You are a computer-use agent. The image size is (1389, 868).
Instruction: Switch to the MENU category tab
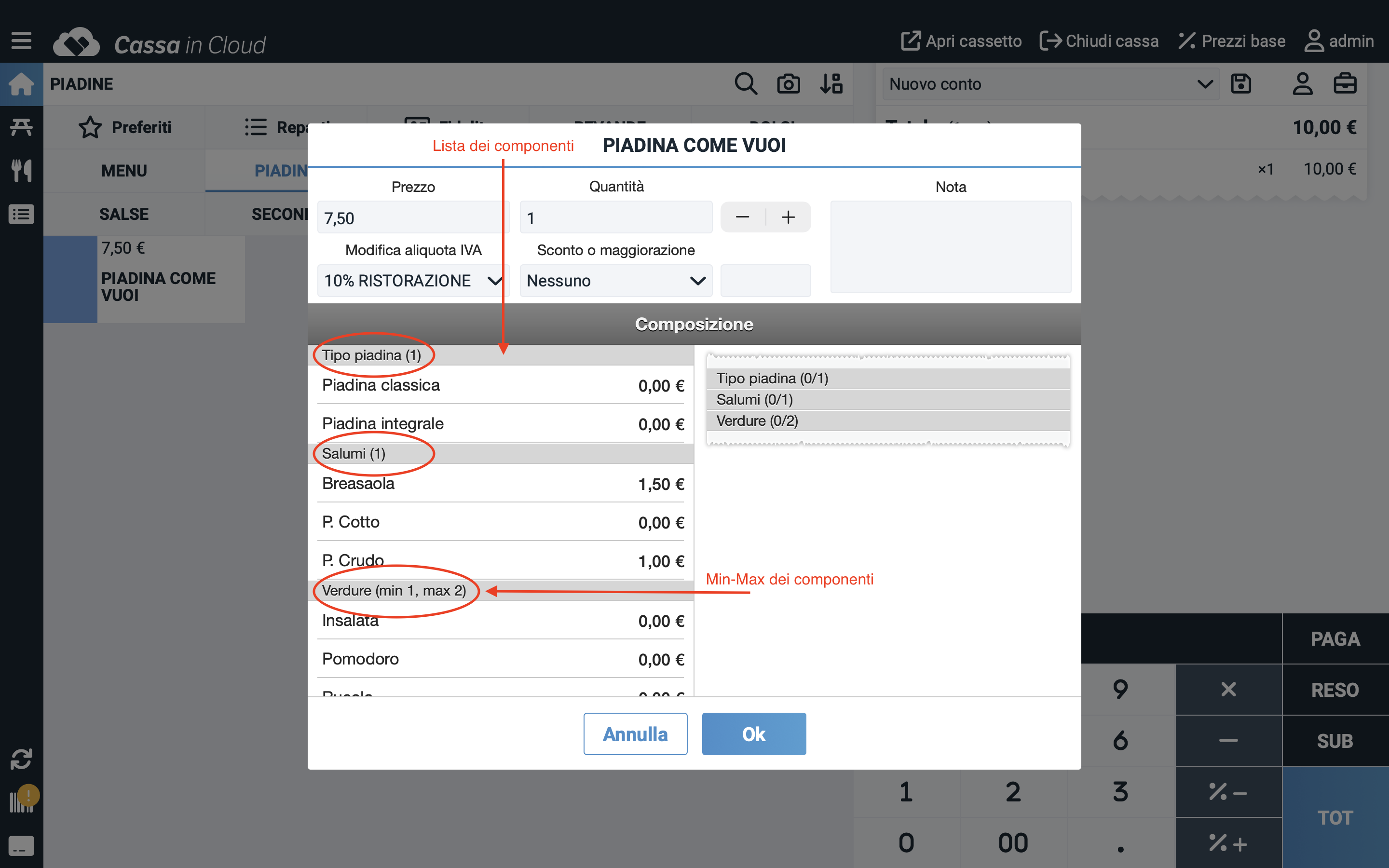tap(124, 171)
